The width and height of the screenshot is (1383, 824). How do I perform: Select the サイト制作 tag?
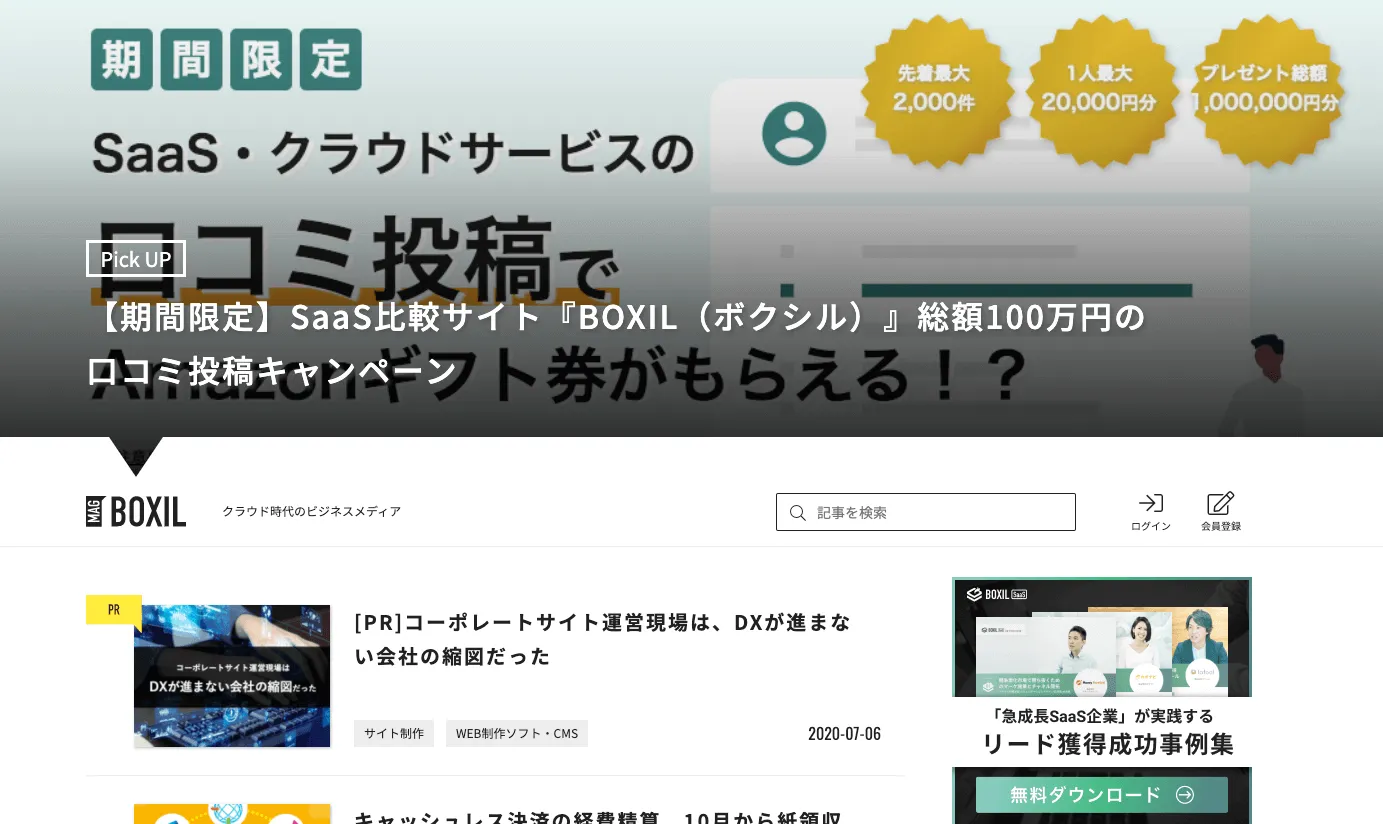click(394, 733)
